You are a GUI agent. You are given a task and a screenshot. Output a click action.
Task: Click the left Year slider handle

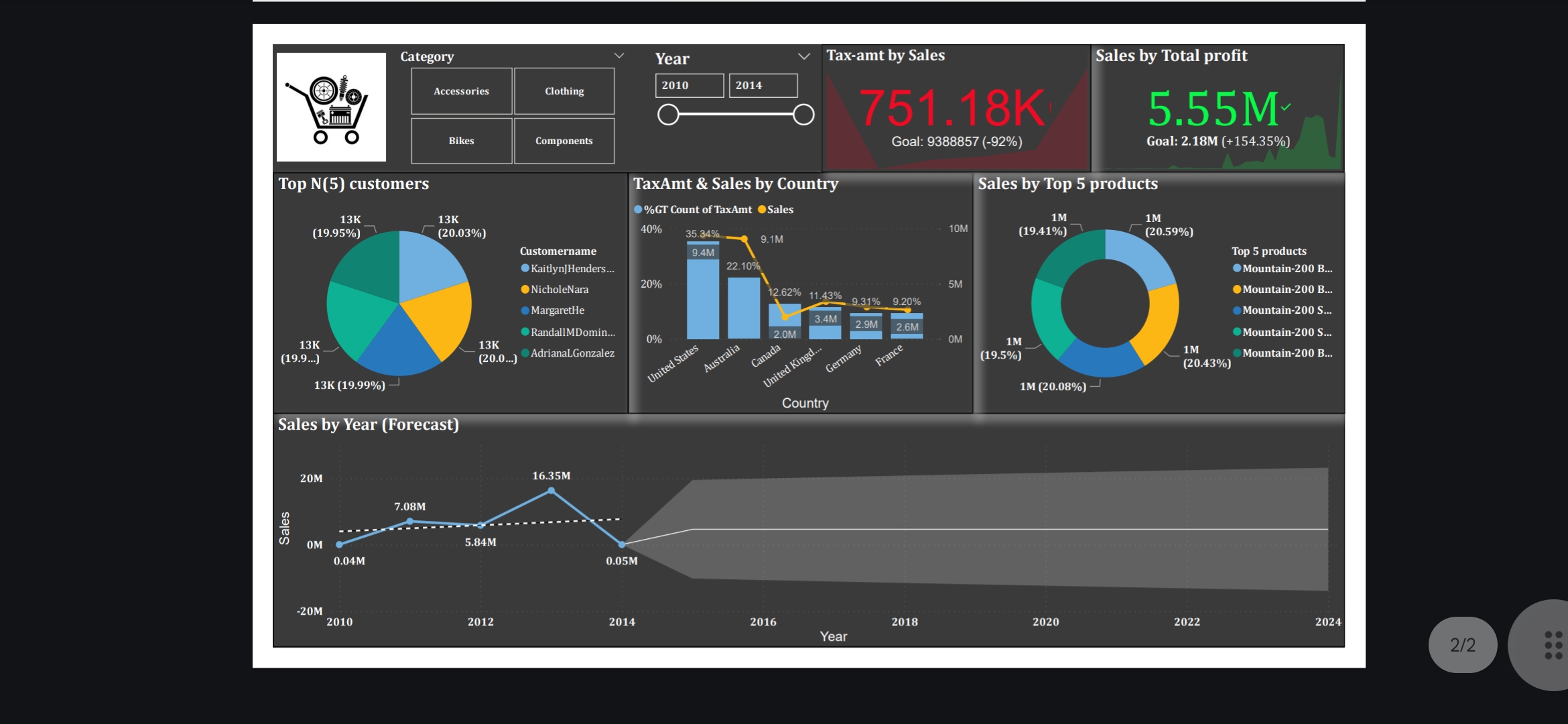coord(668,115)
